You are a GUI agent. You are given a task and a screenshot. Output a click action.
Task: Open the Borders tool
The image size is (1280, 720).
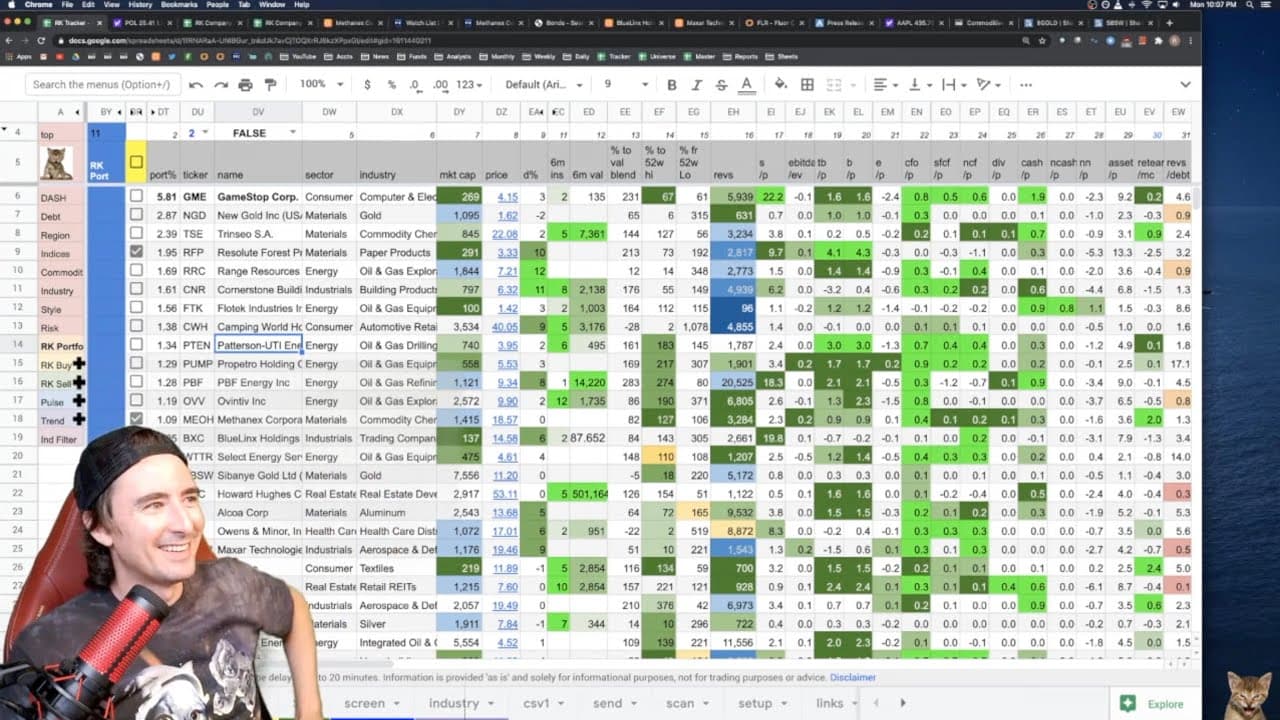coord(807,85)
